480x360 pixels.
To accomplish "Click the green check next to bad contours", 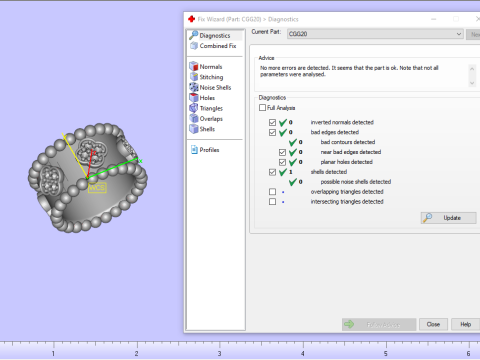I will click(x=293, y=142).
